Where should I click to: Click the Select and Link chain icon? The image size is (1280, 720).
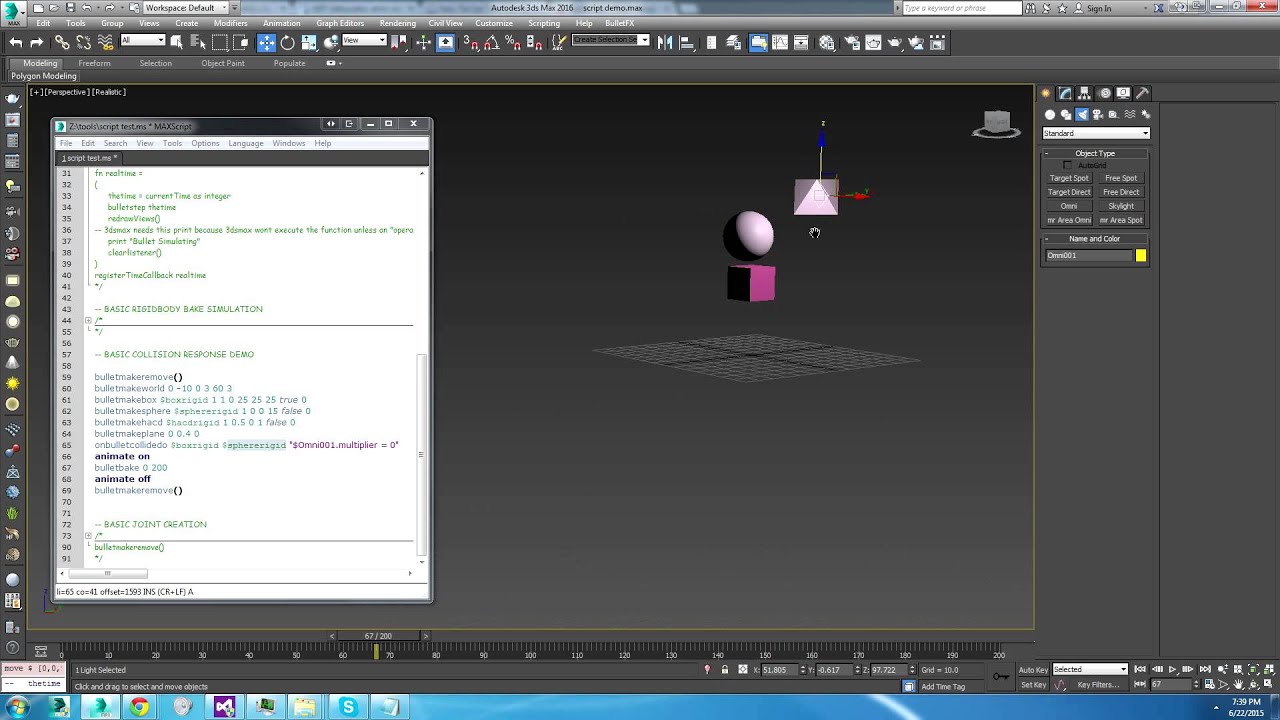coord(62,42)
